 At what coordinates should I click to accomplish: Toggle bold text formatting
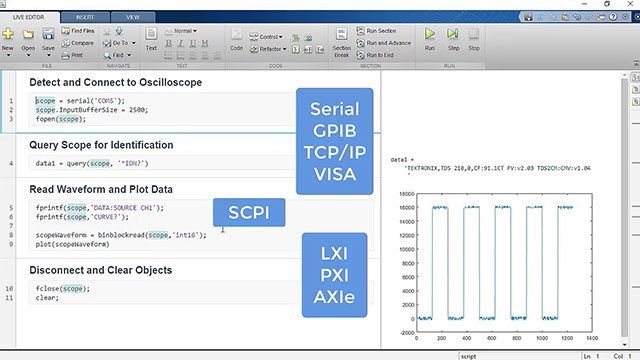168,43
